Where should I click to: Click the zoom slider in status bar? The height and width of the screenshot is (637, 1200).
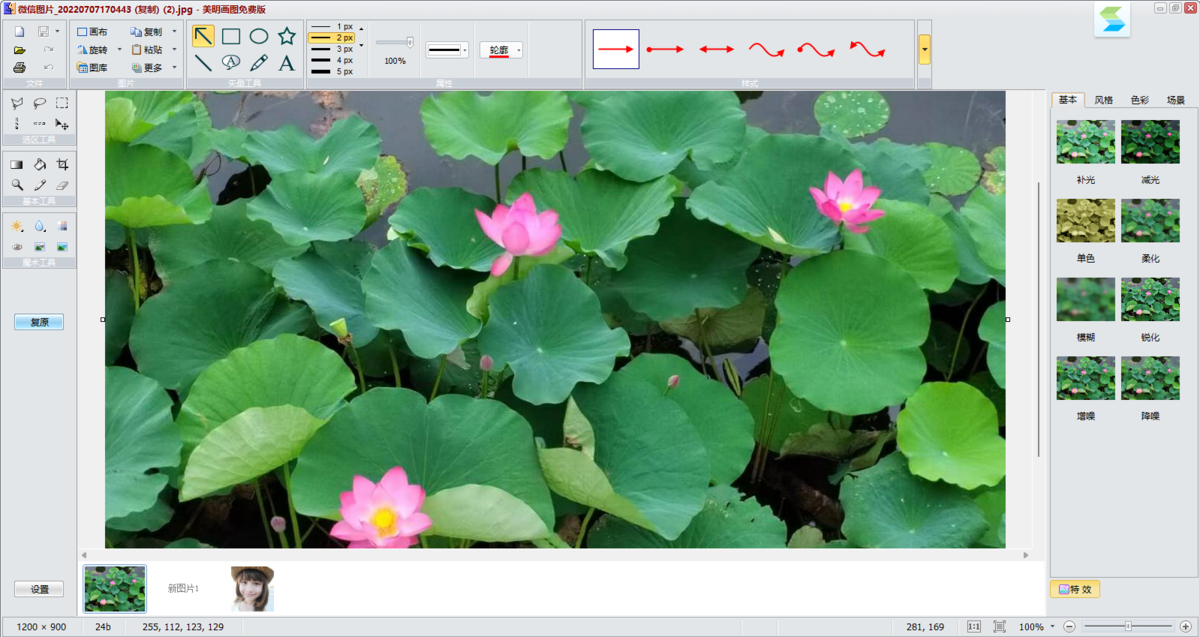click(x=1128, y=627)
